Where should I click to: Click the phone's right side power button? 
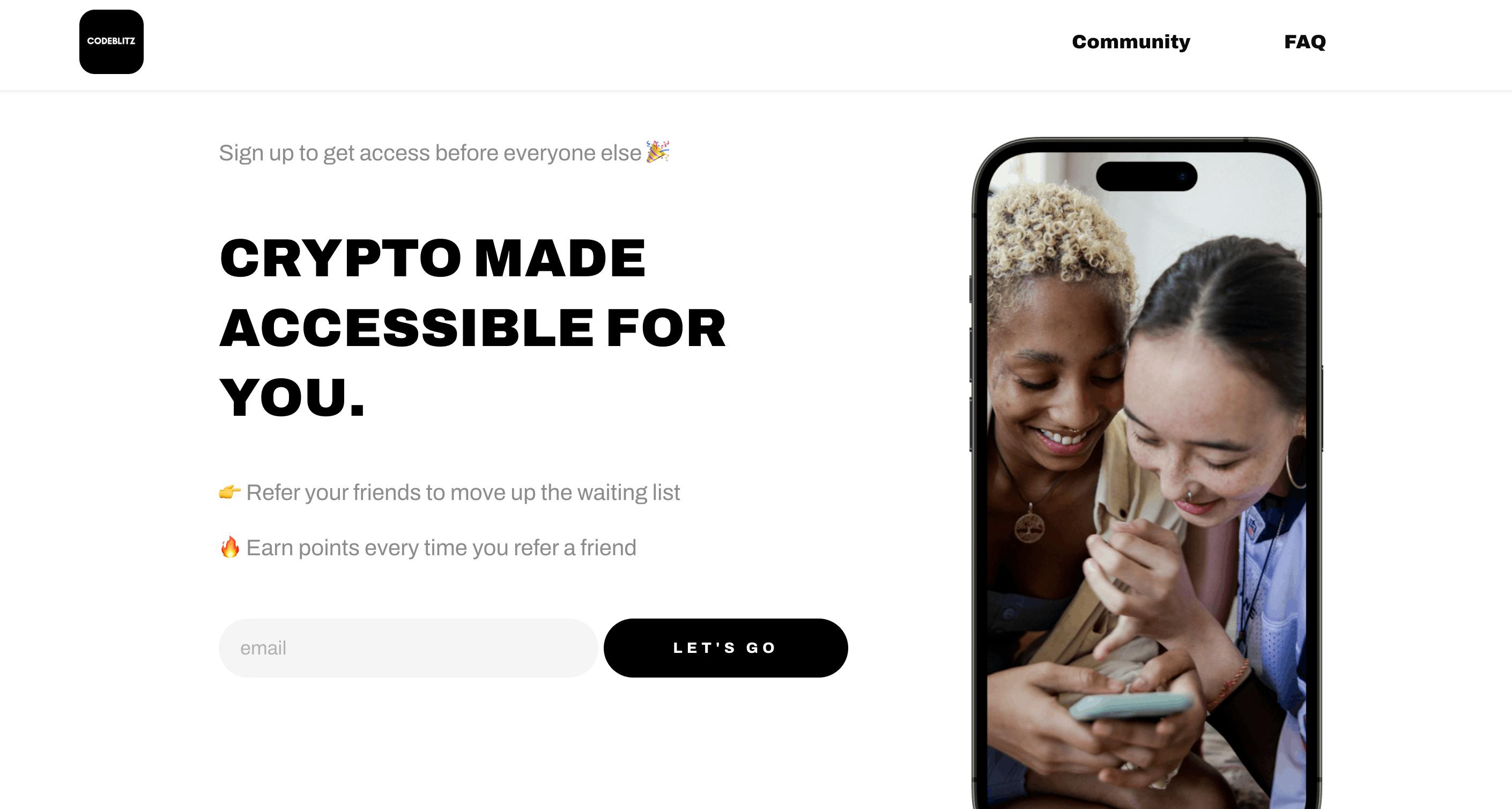(1322, 408)
